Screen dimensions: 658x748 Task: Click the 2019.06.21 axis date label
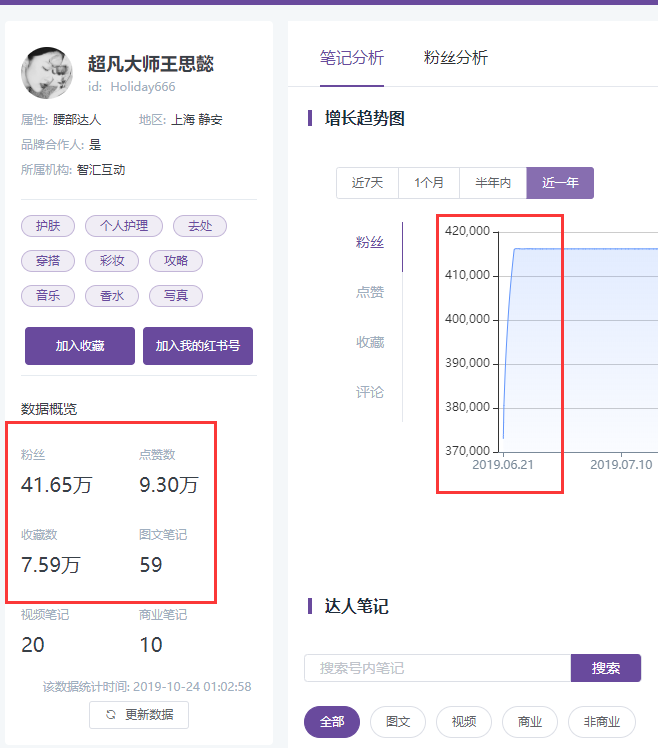click(x=503, y=465)
